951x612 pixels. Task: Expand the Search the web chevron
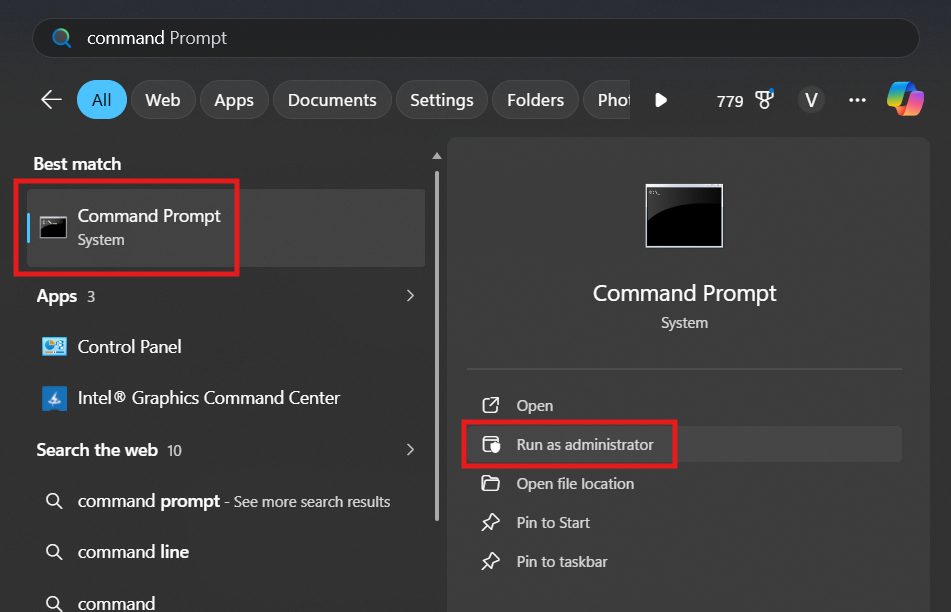point(410,450)
